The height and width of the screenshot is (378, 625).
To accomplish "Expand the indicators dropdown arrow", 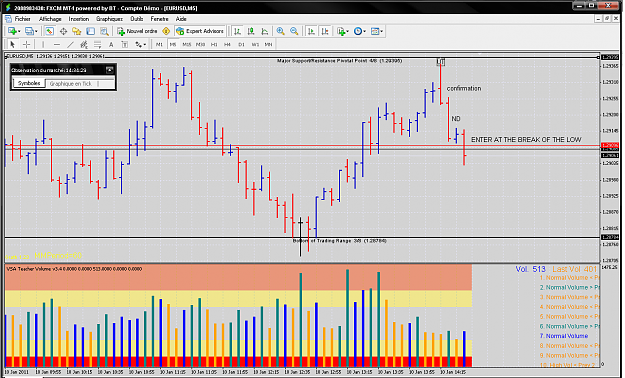I will coord(347,32).
